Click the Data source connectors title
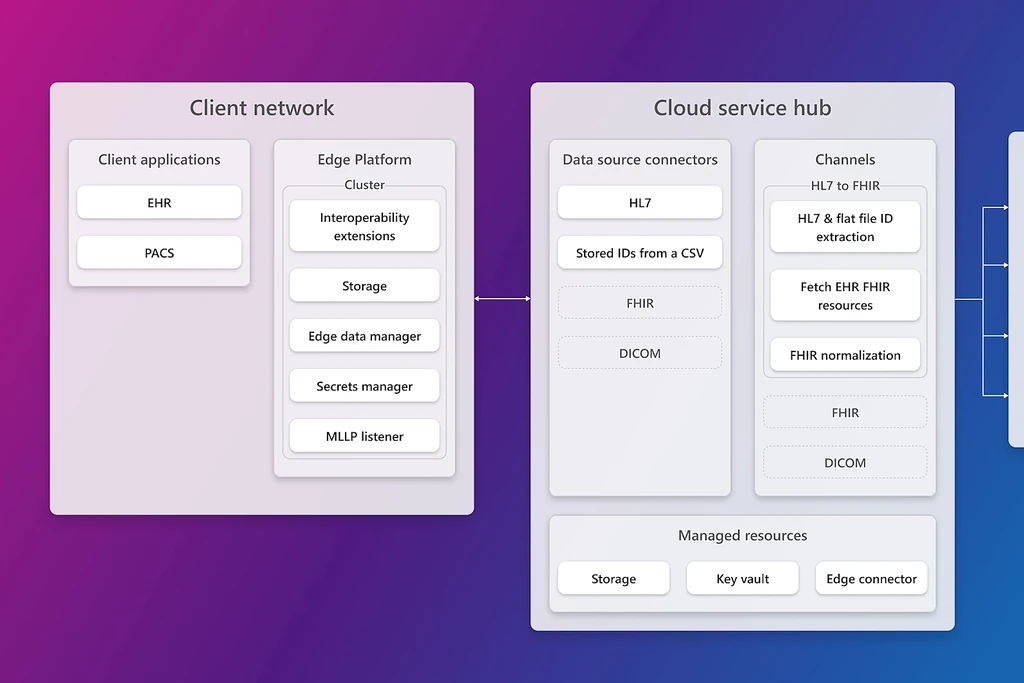Image resolution: width=1024 pixels, height=683 pixels. [x=640, y=160]
